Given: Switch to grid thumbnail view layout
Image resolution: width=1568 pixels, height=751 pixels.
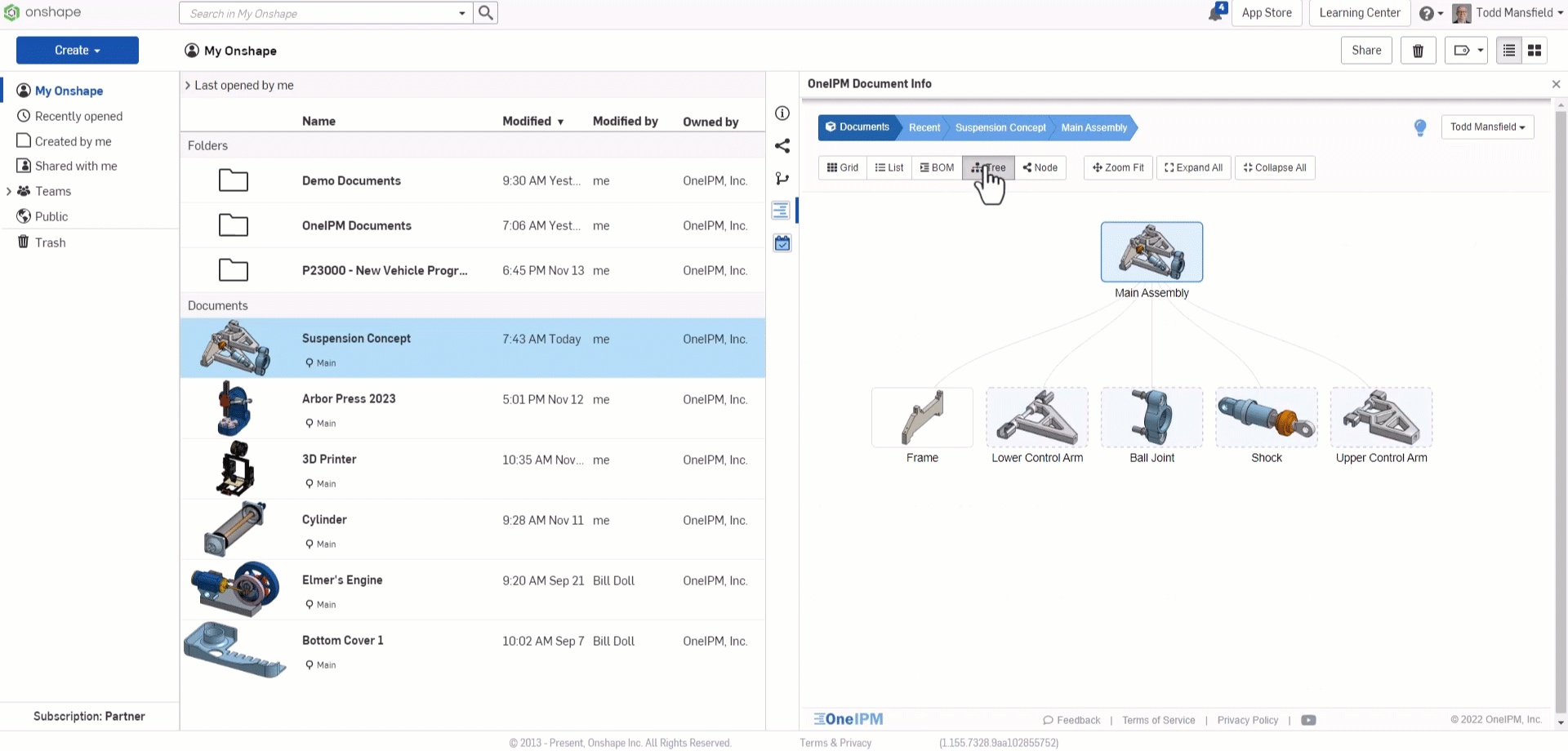Looking at the screenshot, I should tap(1535, 51).
